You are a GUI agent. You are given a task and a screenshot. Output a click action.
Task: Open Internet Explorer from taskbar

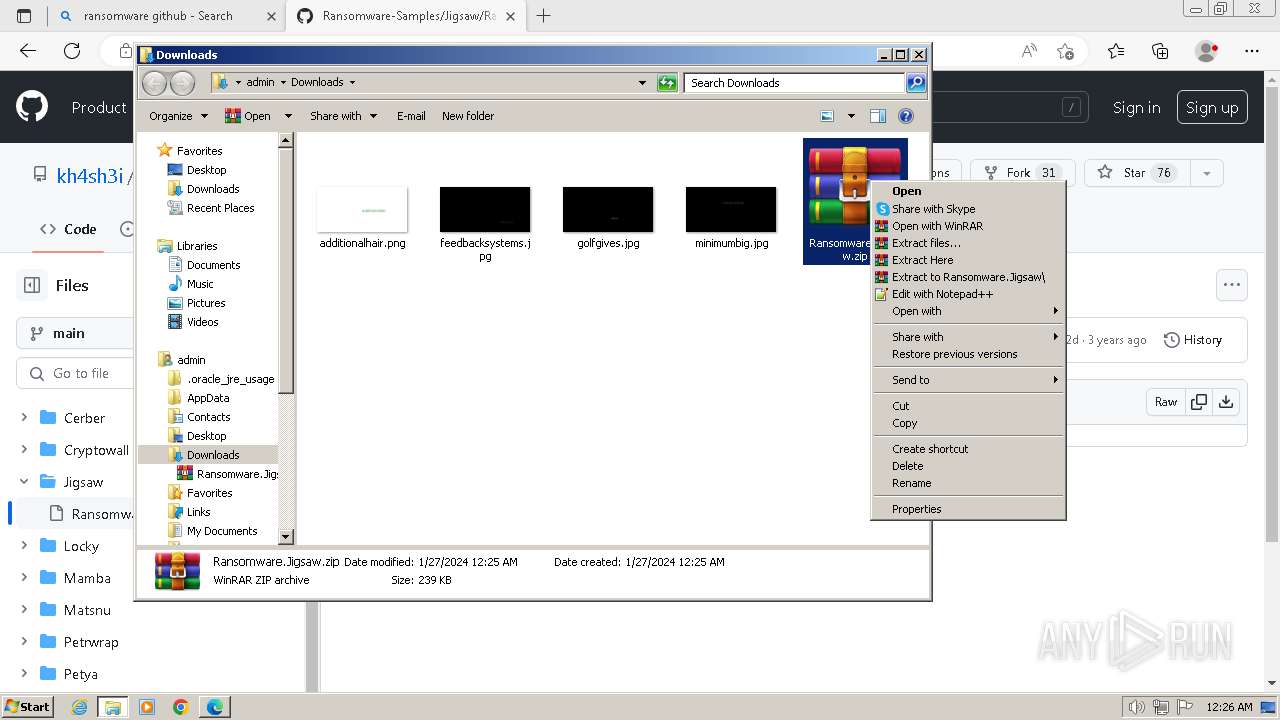(79, 707)
